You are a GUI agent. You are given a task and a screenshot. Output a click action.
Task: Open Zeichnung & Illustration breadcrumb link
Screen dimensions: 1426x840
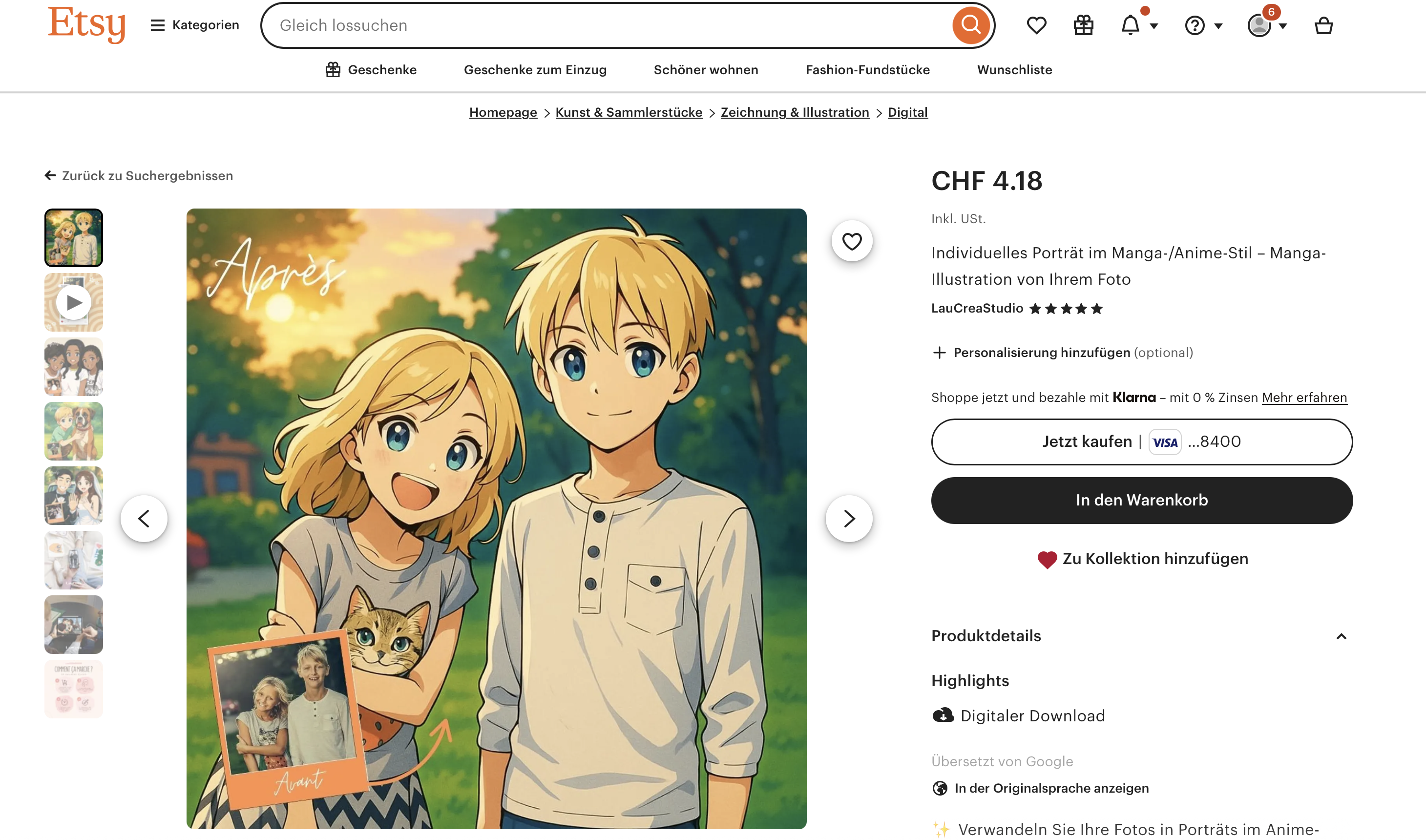click(795, 112)
